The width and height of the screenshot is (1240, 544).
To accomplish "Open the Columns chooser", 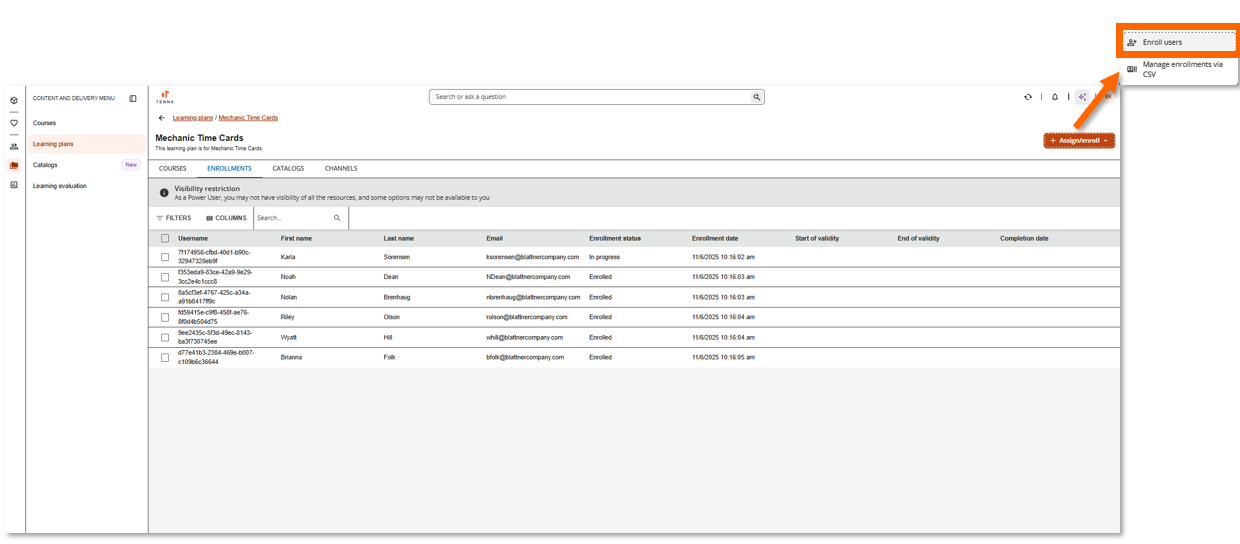I will 226,218.
